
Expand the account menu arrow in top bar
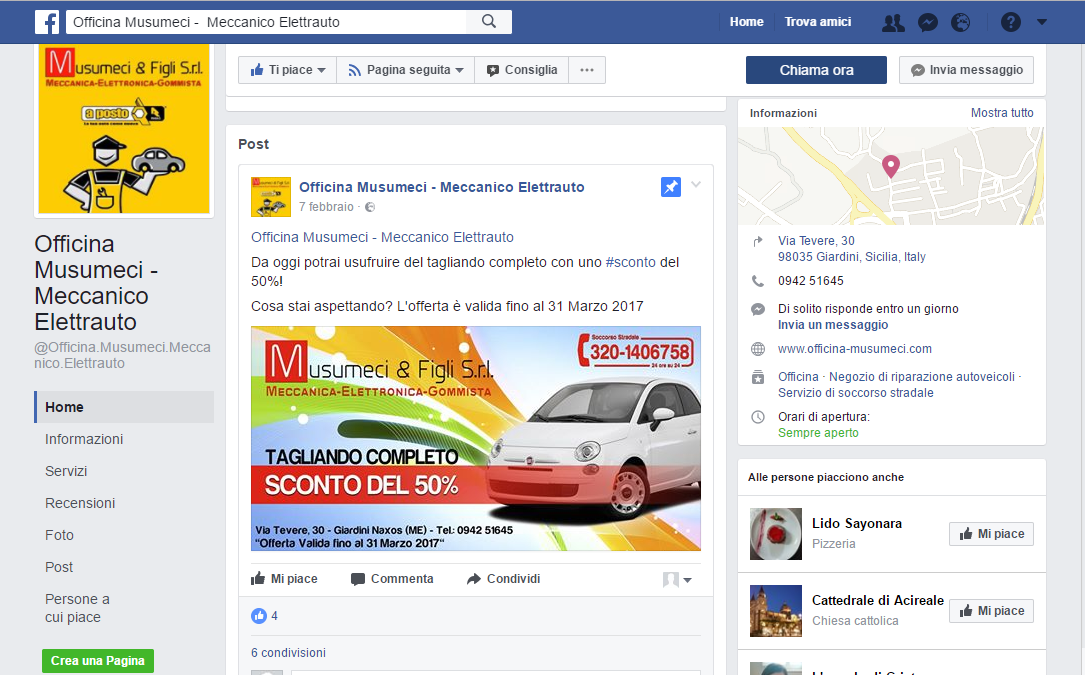[1041, 22]
